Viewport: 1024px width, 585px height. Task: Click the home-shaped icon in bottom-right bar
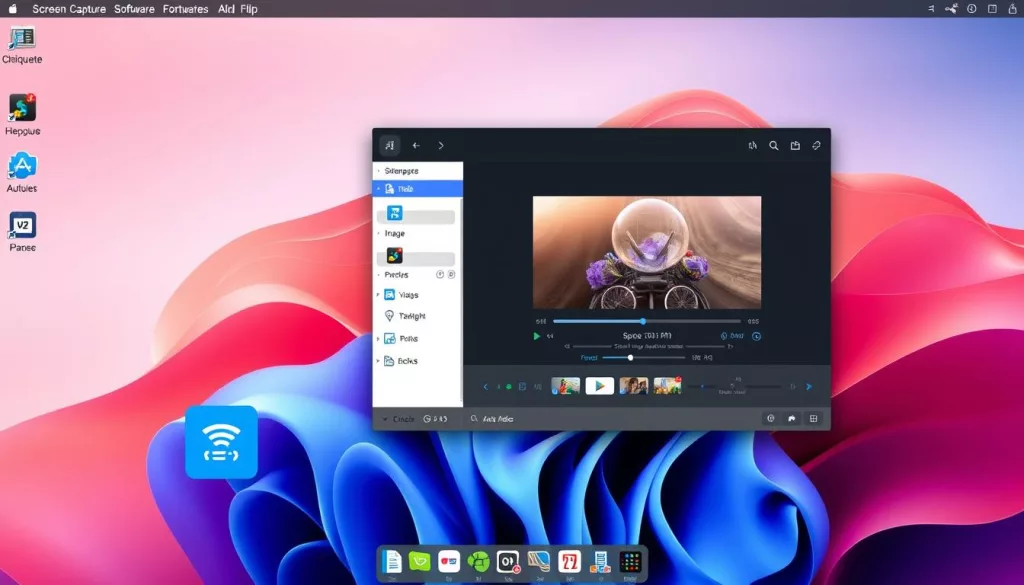792,419
